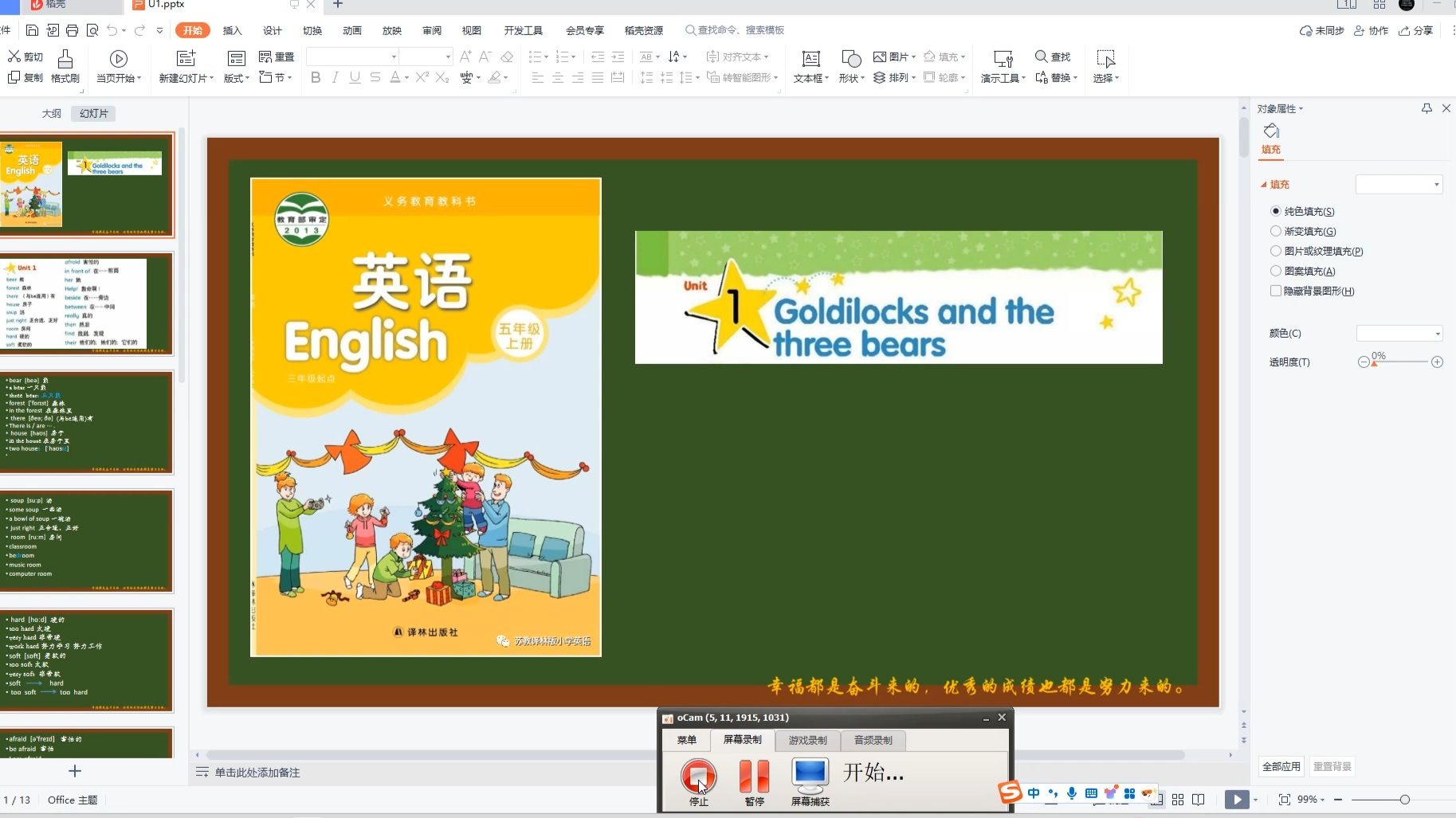Click Reset Background (重置背景) button
Screen dimensions: 1456x818
coord(1332,766)
